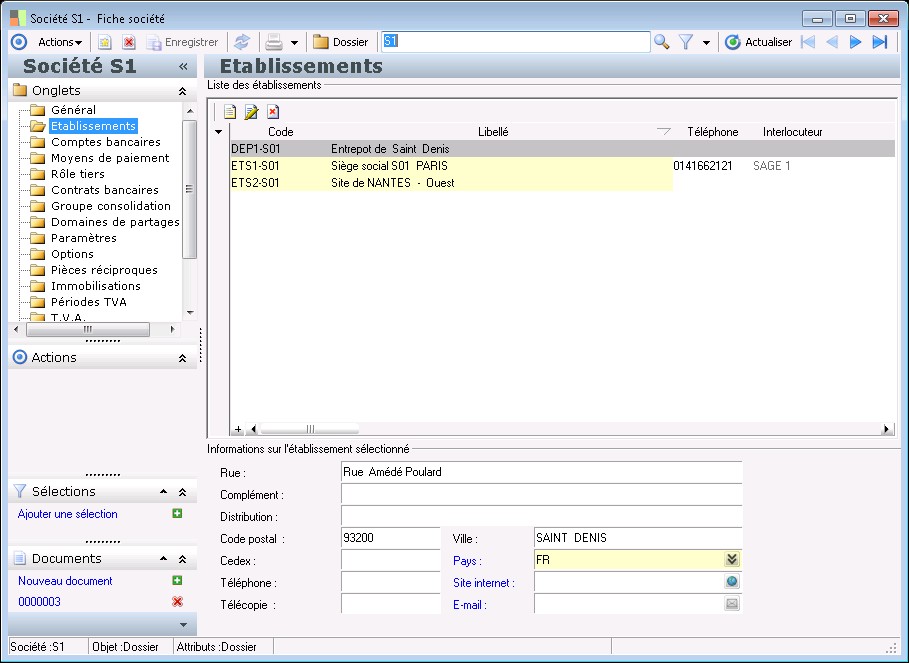Viewport: 909px width, 663px height.
Task: Click the Rue address input field
Action: coord(541,472)
